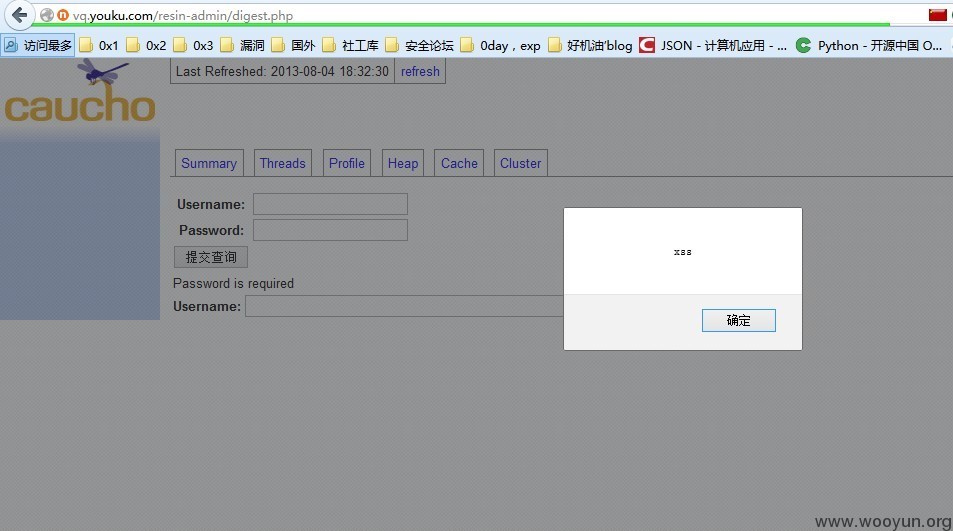The height and width of the screenshot is (531, 953).
Task: Focus the second wide Username field
Action: coord(404,306)
